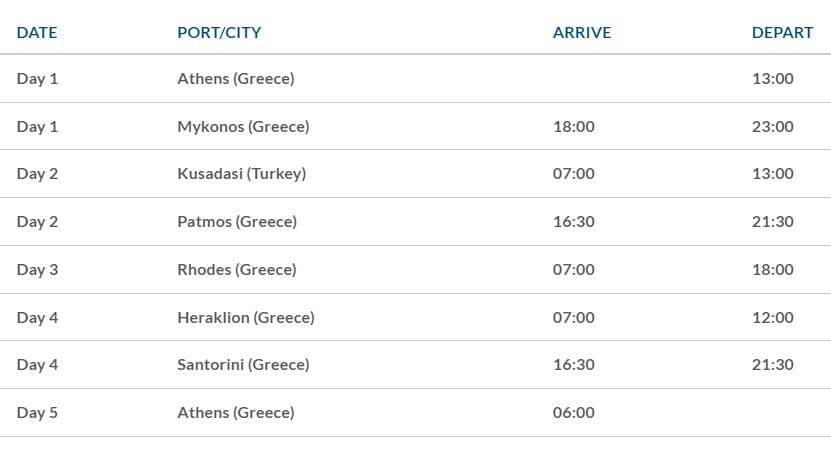Screen dimensions: 831x452
Task: Select Kusadasi (Turkey) port entry
Action: tap(242, 174)
